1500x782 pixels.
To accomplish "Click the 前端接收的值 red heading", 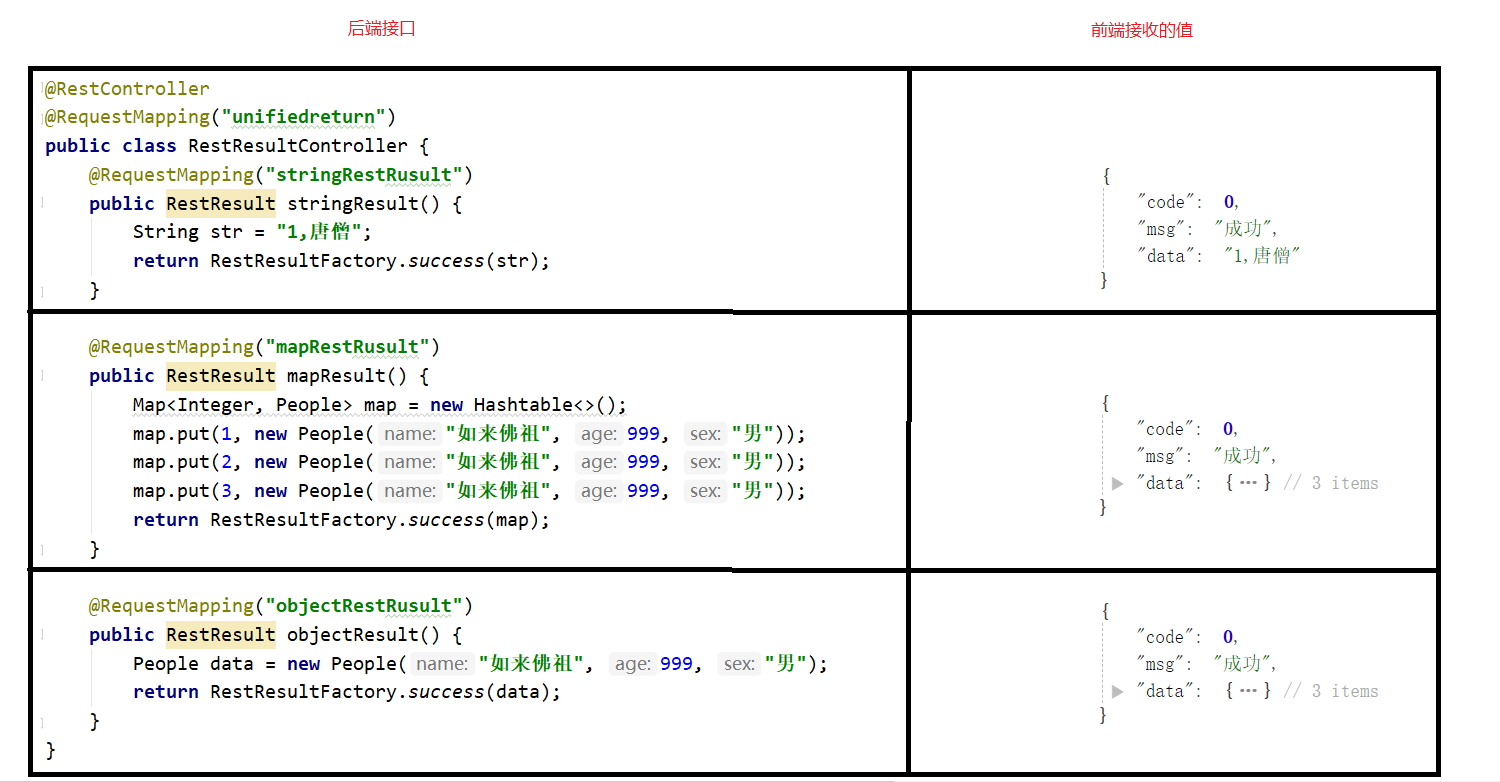I will 1142,30.
